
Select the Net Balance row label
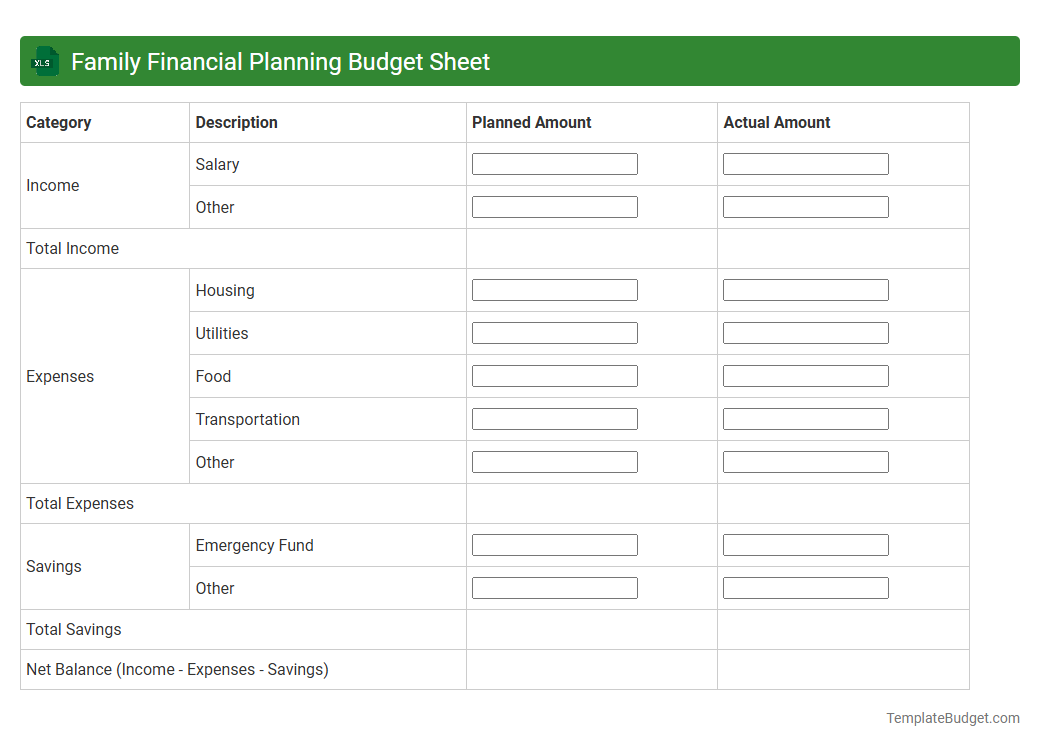click(x=177, y=669)
